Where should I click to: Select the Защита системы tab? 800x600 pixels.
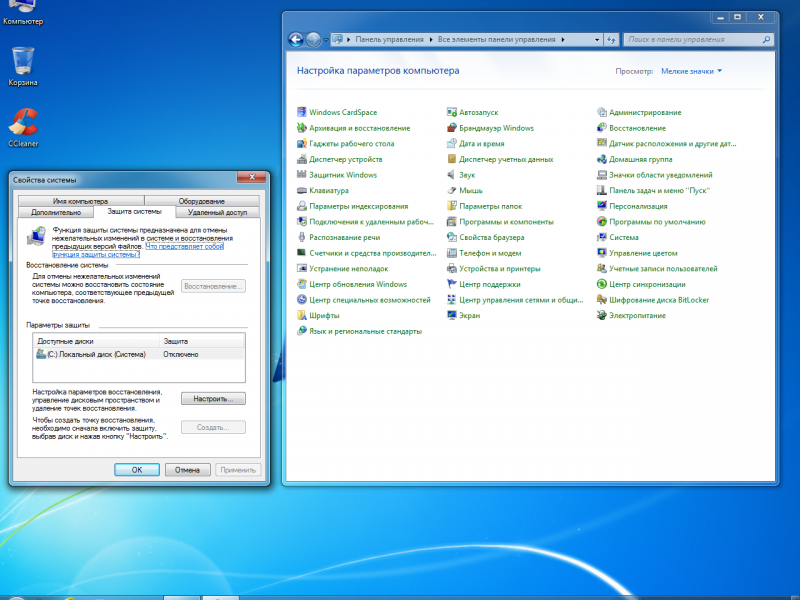(x=135, y=211)
